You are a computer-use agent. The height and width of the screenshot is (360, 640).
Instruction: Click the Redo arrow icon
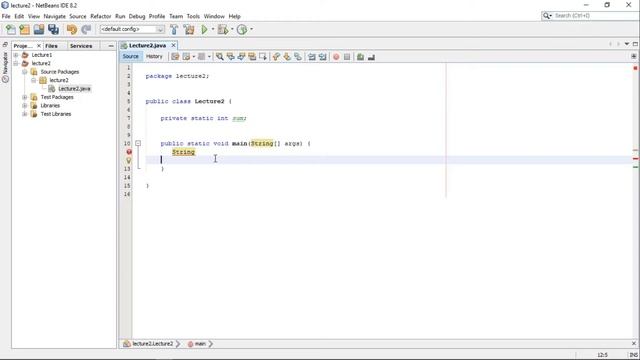tap(86, 29)
